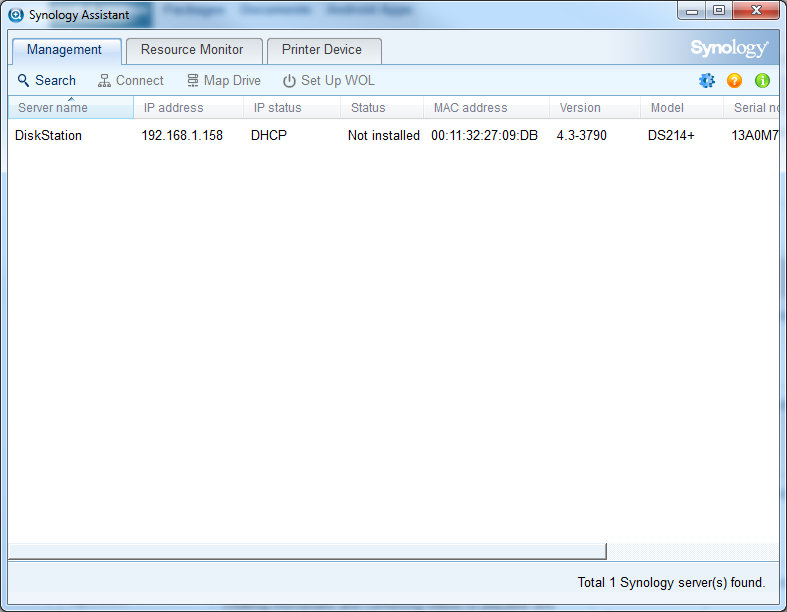Sort by Model column header
This screenshot has width=787, height=612.
pos(682,107)
